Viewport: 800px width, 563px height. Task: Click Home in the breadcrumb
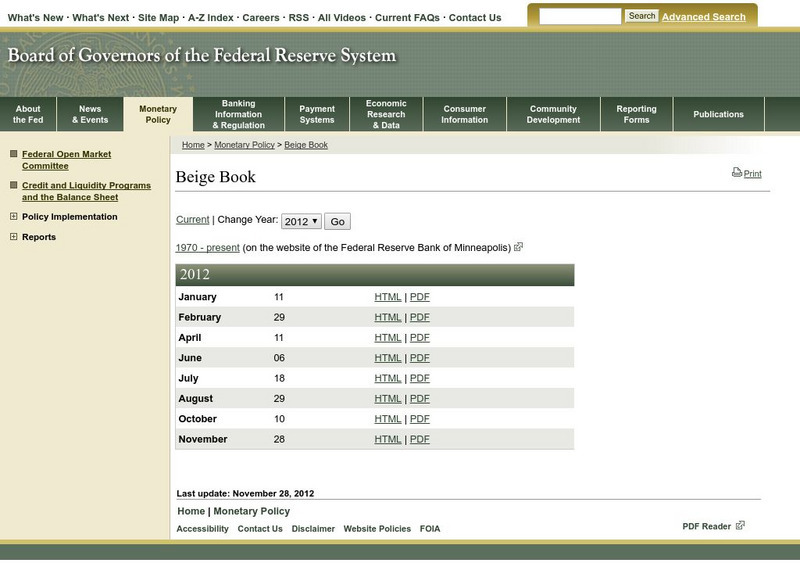click(x=193, y=145)
